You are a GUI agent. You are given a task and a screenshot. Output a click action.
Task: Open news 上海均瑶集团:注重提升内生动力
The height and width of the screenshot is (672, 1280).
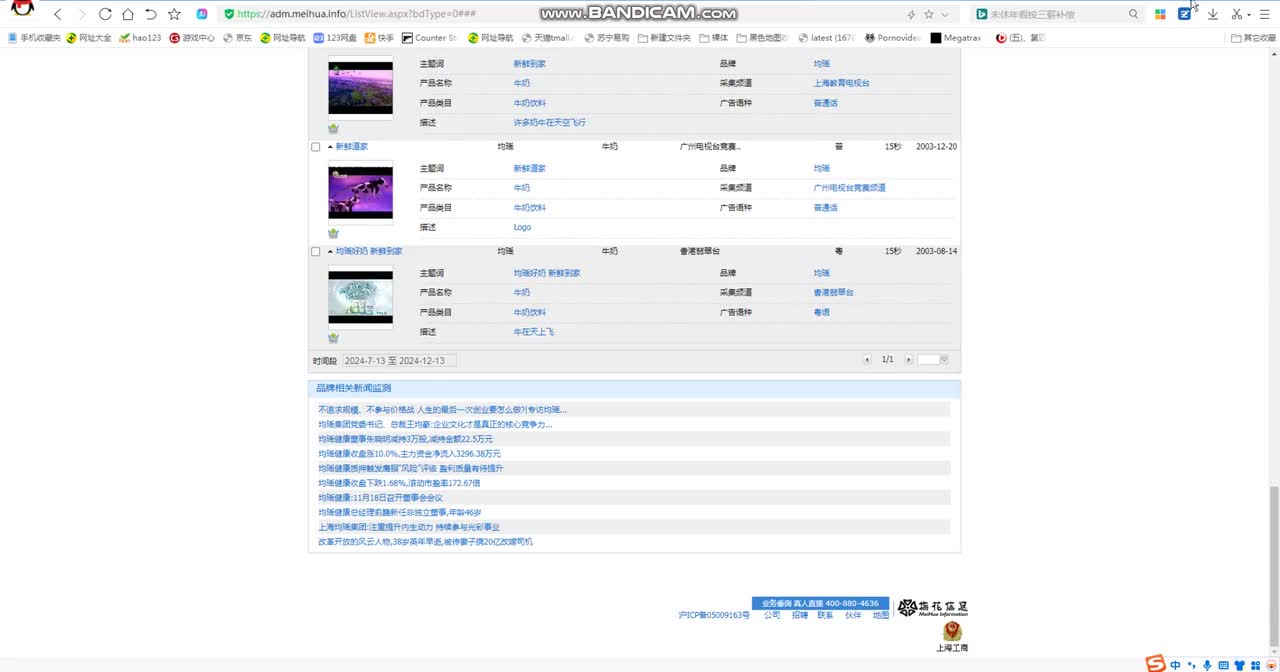(x=408, y=527)
